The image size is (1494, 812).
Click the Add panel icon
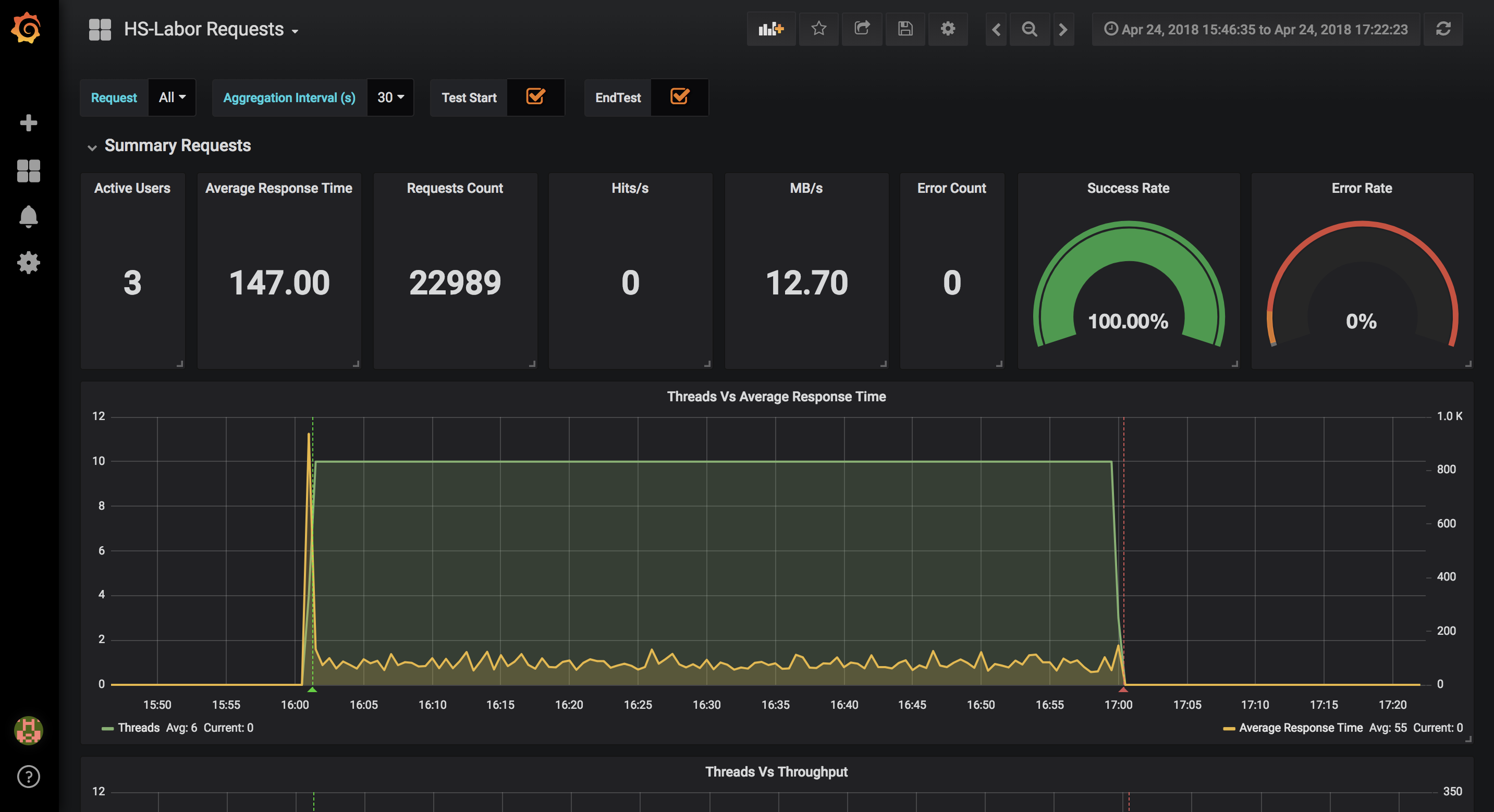pyautogui.click(x=771, y=29)
